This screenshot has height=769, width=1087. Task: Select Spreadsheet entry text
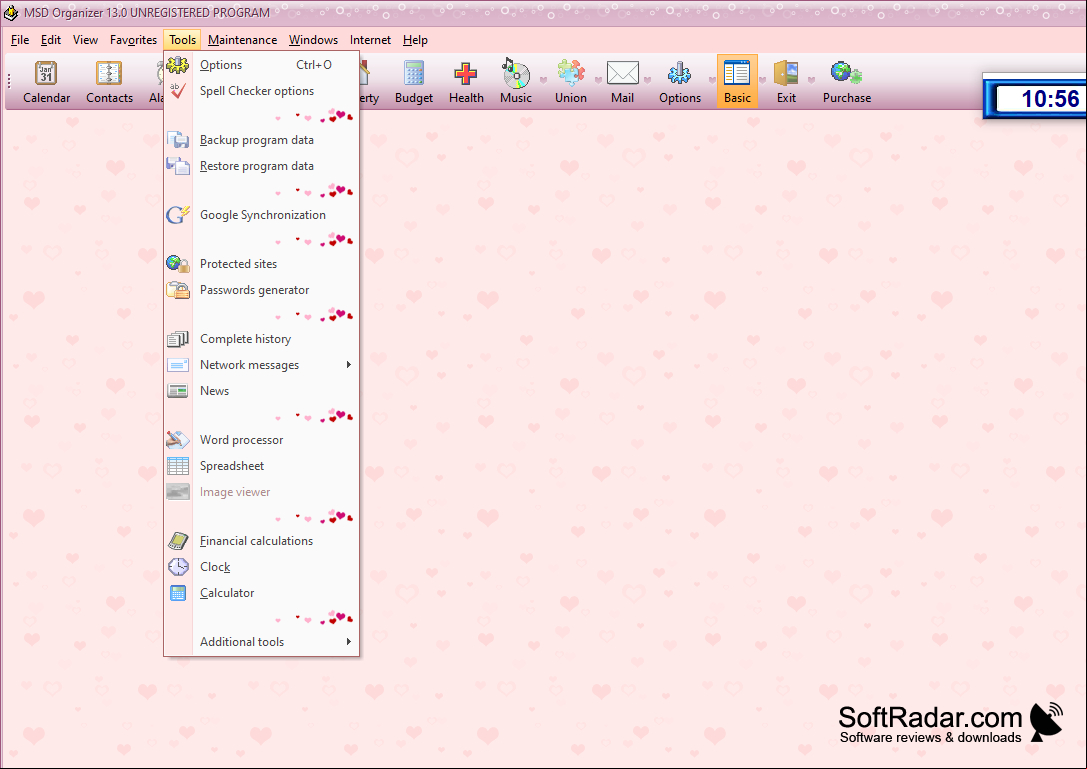(232, 466)
